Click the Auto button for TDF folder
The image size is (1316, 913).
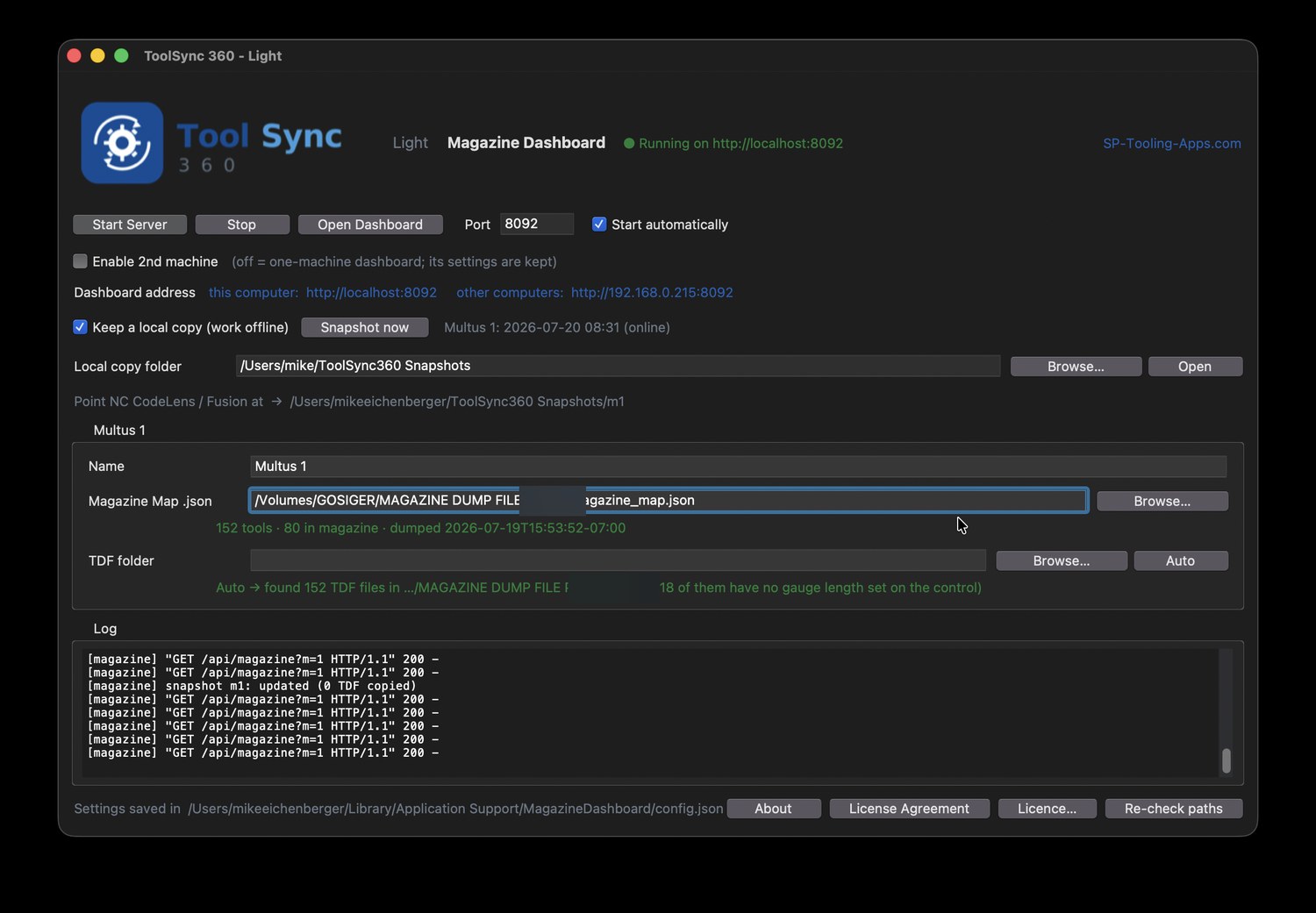pyautogui.click(x=1181, y=561)
